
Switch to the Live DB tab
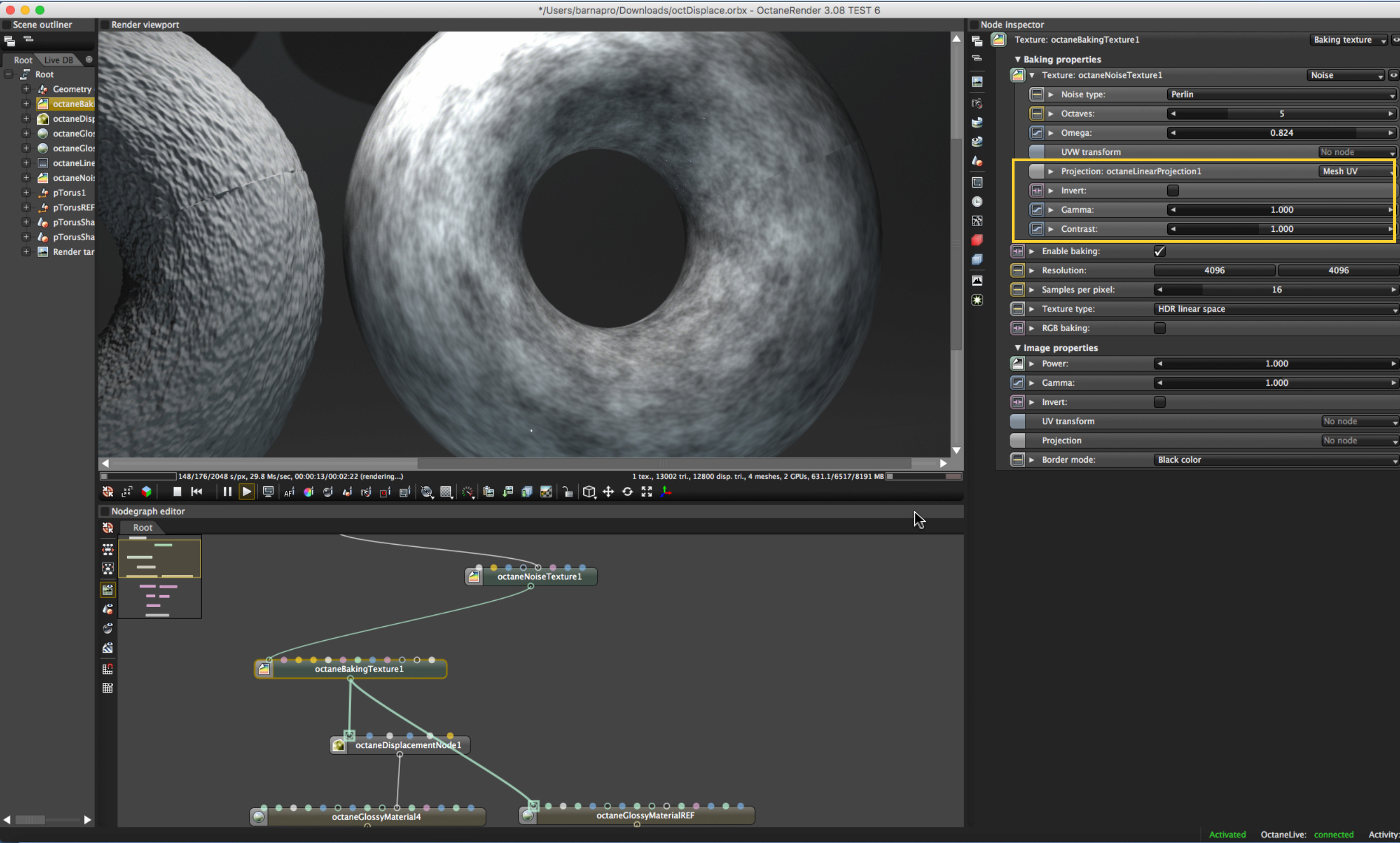(59, 60)
